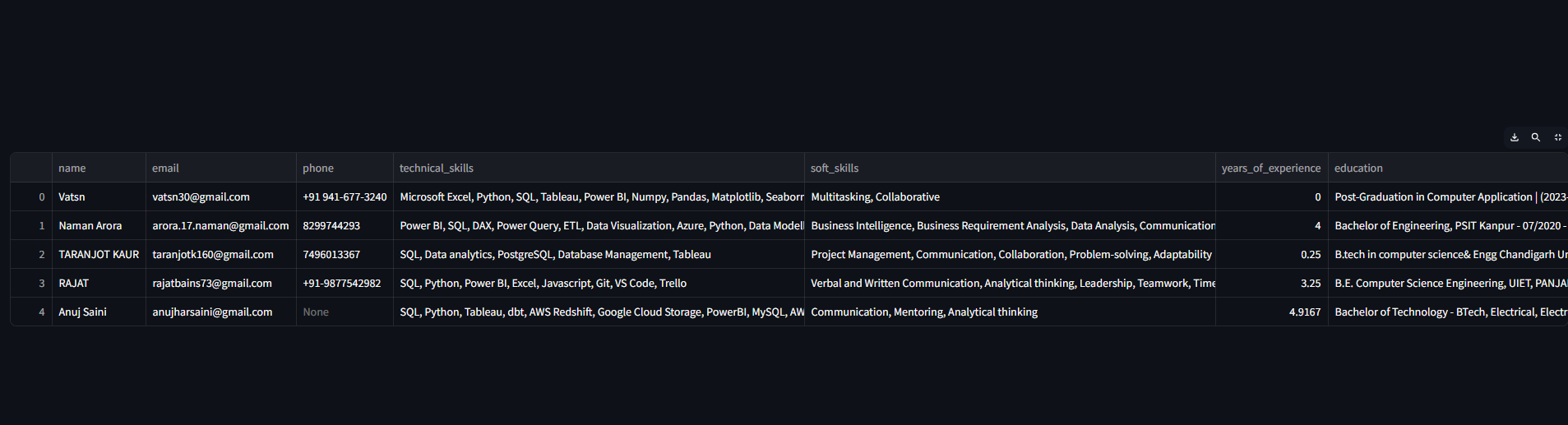Screen dimensions: 1568x425
Task: Download the table as CSV
Action: click(1515, 137)
